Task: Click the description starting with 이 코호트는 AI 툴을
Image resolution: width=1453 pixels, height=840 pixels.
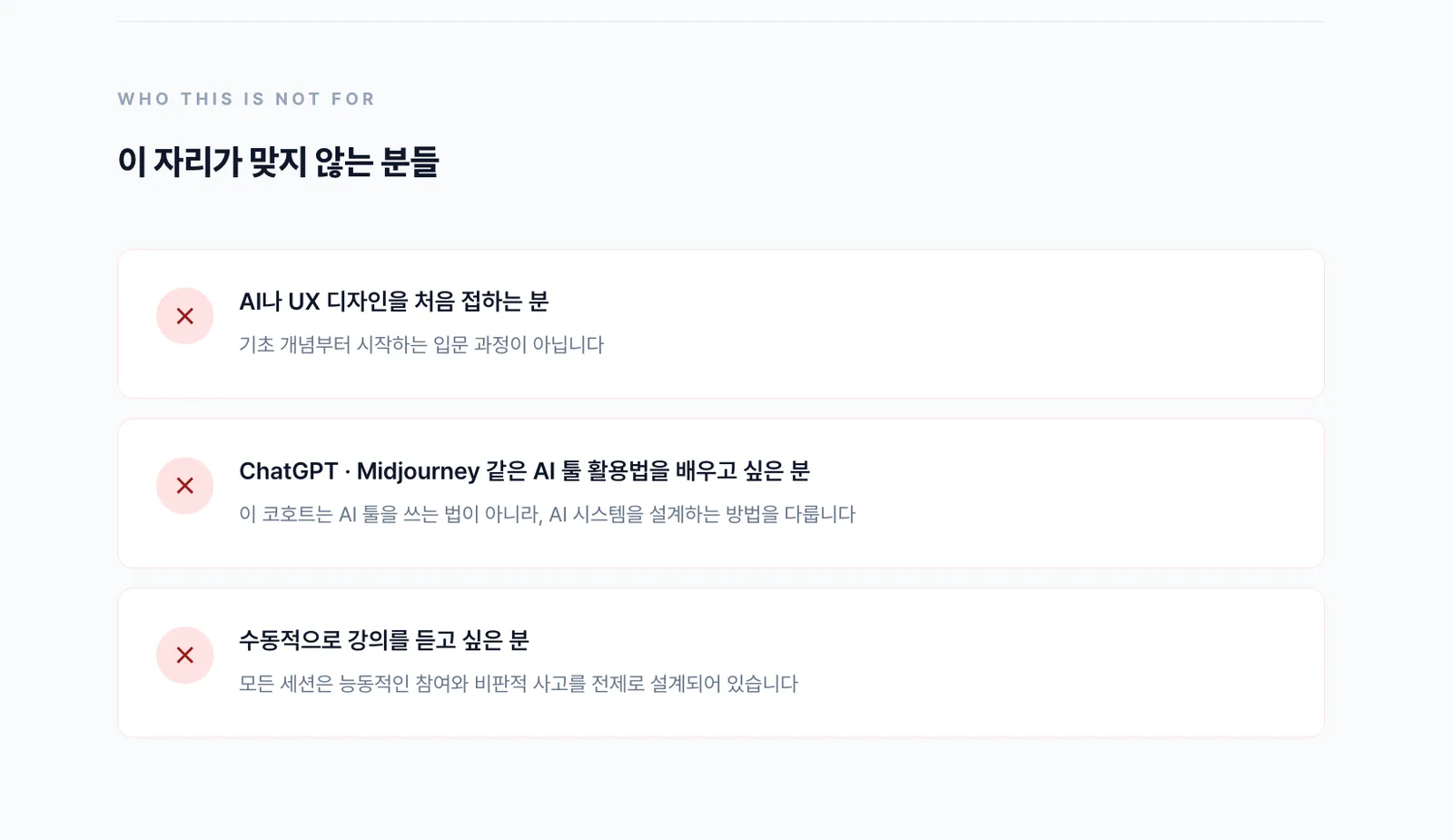Action: [x=547, y=515]
